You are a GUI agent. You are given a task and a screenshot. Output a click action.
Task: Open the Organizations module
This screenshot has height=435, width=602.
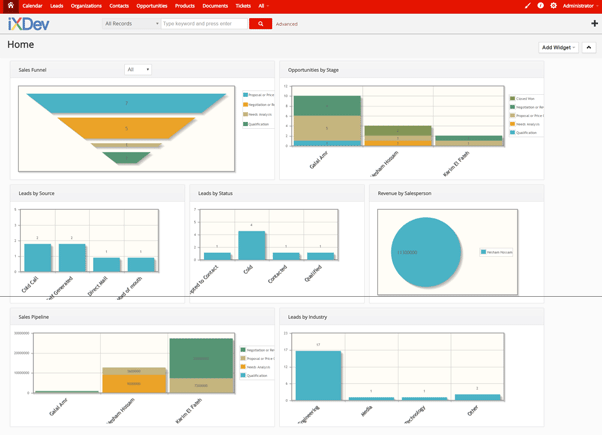coord(86,6)
